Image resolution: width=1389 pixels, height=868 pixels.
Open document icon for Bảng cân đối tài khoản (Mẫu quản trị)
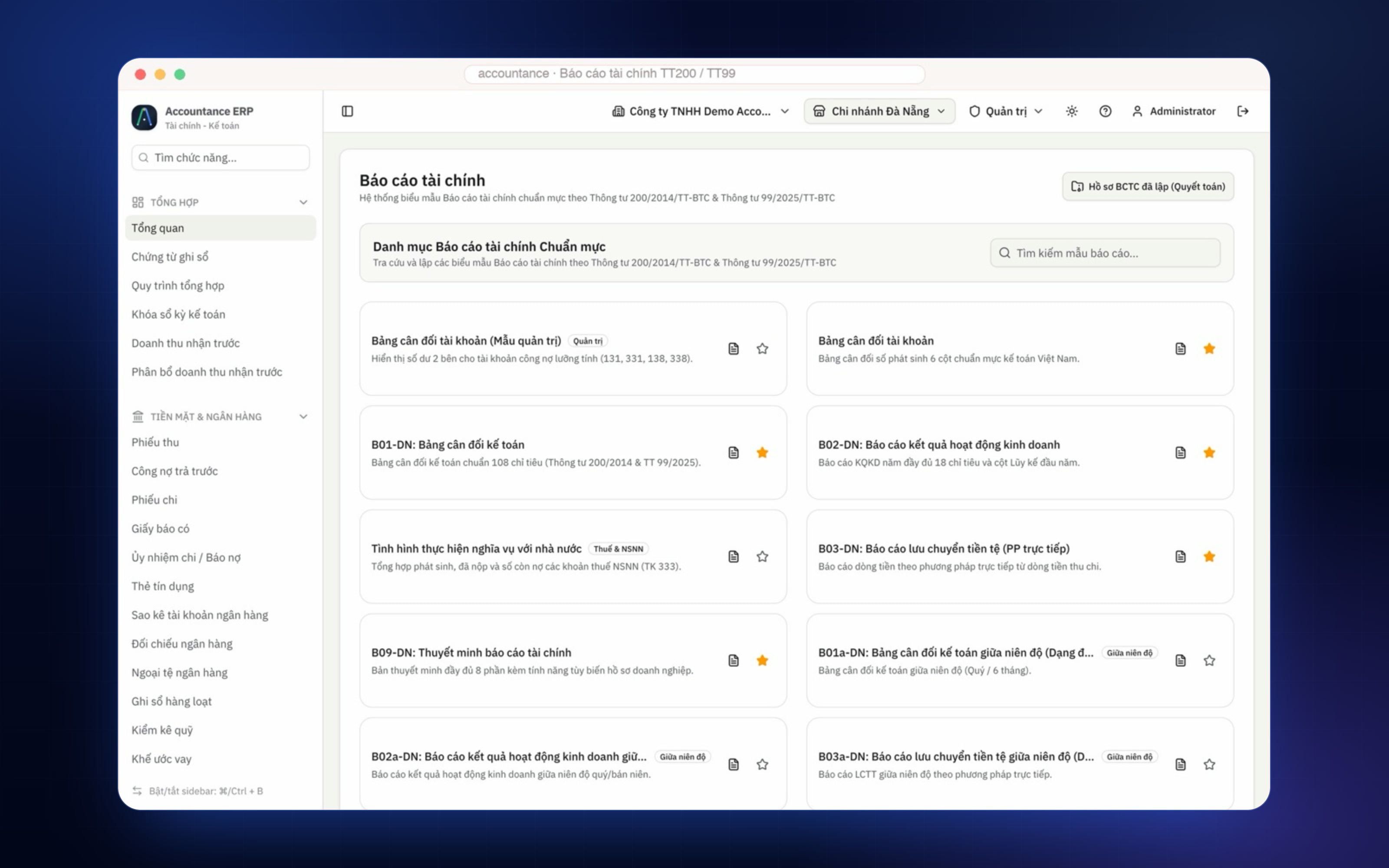(734, 349)
